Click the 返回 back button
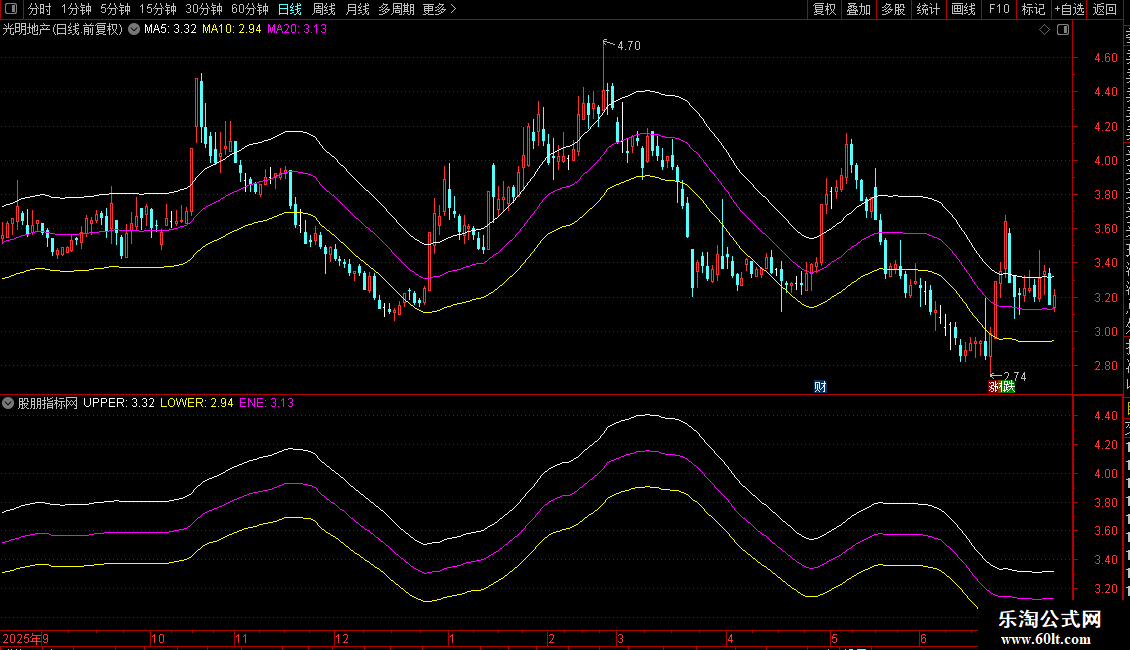 pos(1105,9)
